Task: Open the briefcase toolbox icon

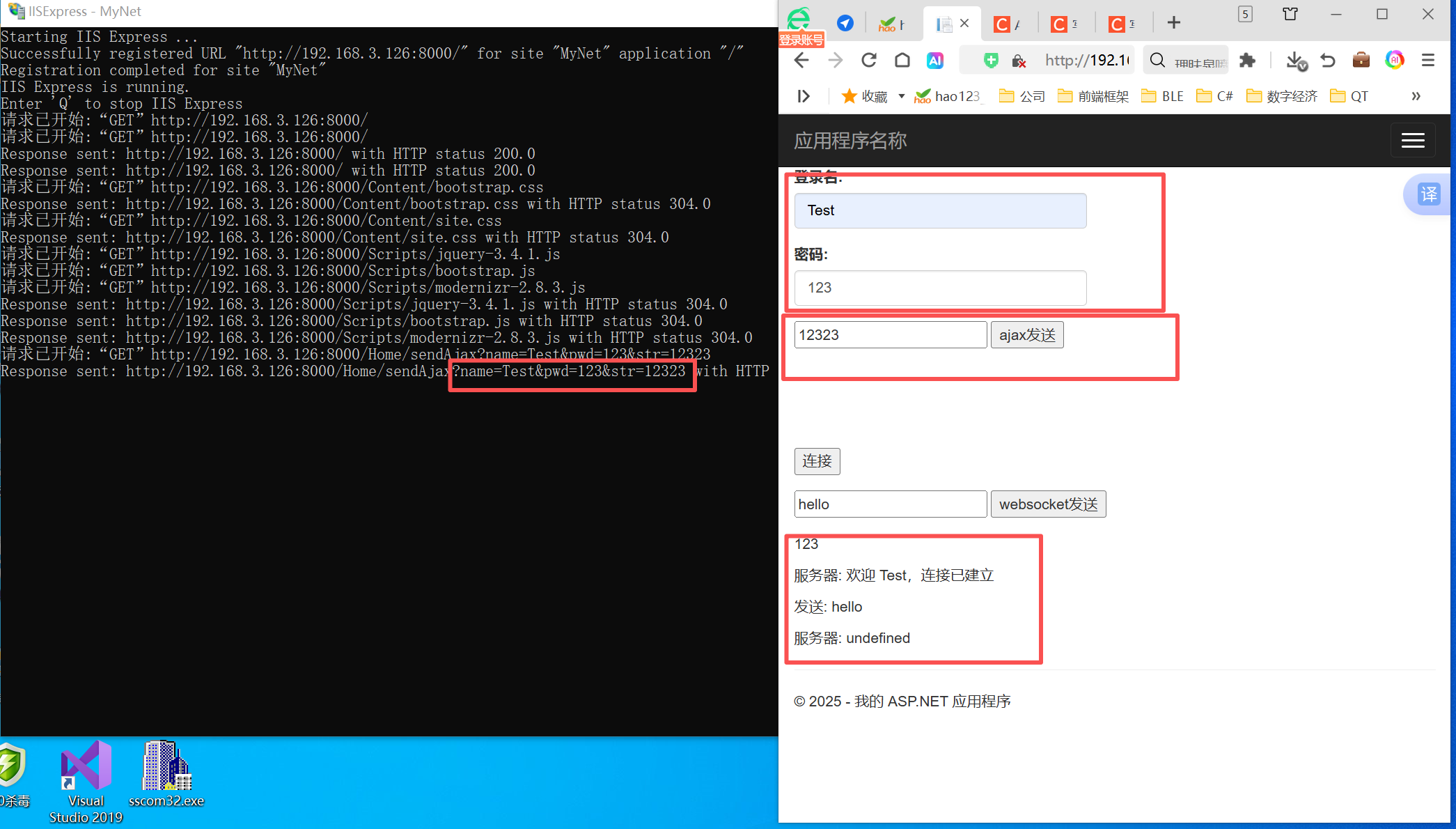Action: 1361,60
